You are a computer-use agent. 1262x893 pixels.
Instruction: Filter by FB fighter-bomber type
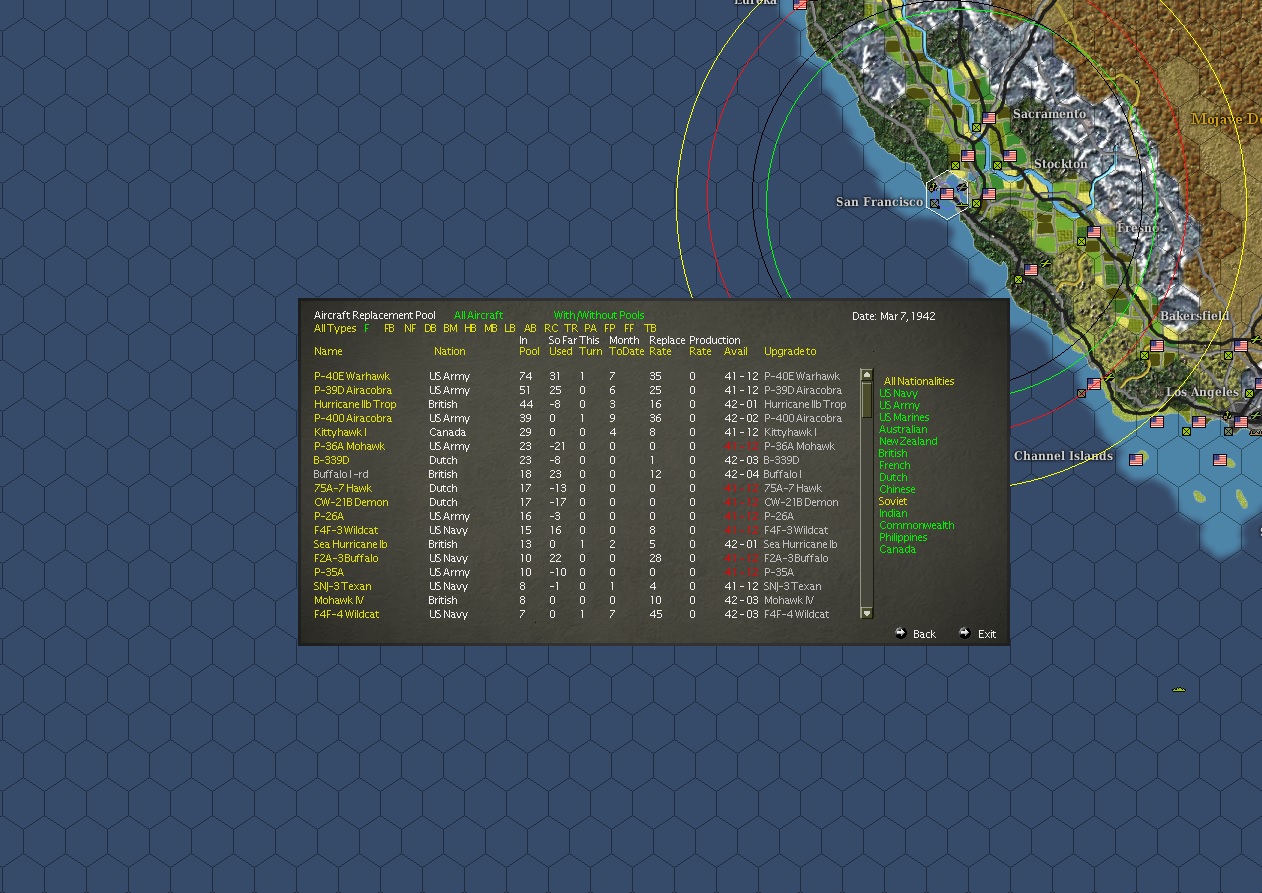(389, 328)
